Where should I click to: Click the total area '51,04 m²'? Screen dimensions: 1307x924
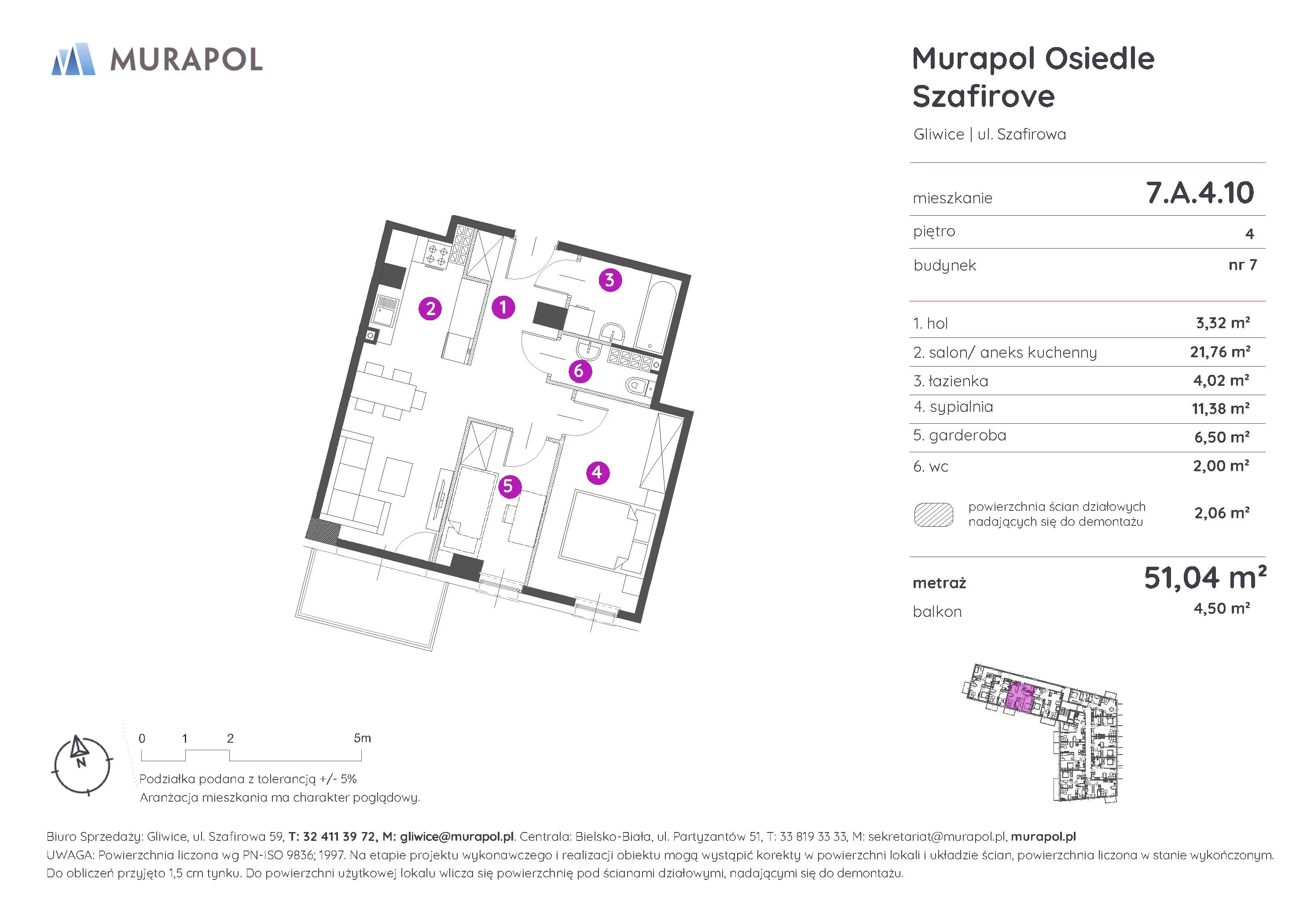1205,577
